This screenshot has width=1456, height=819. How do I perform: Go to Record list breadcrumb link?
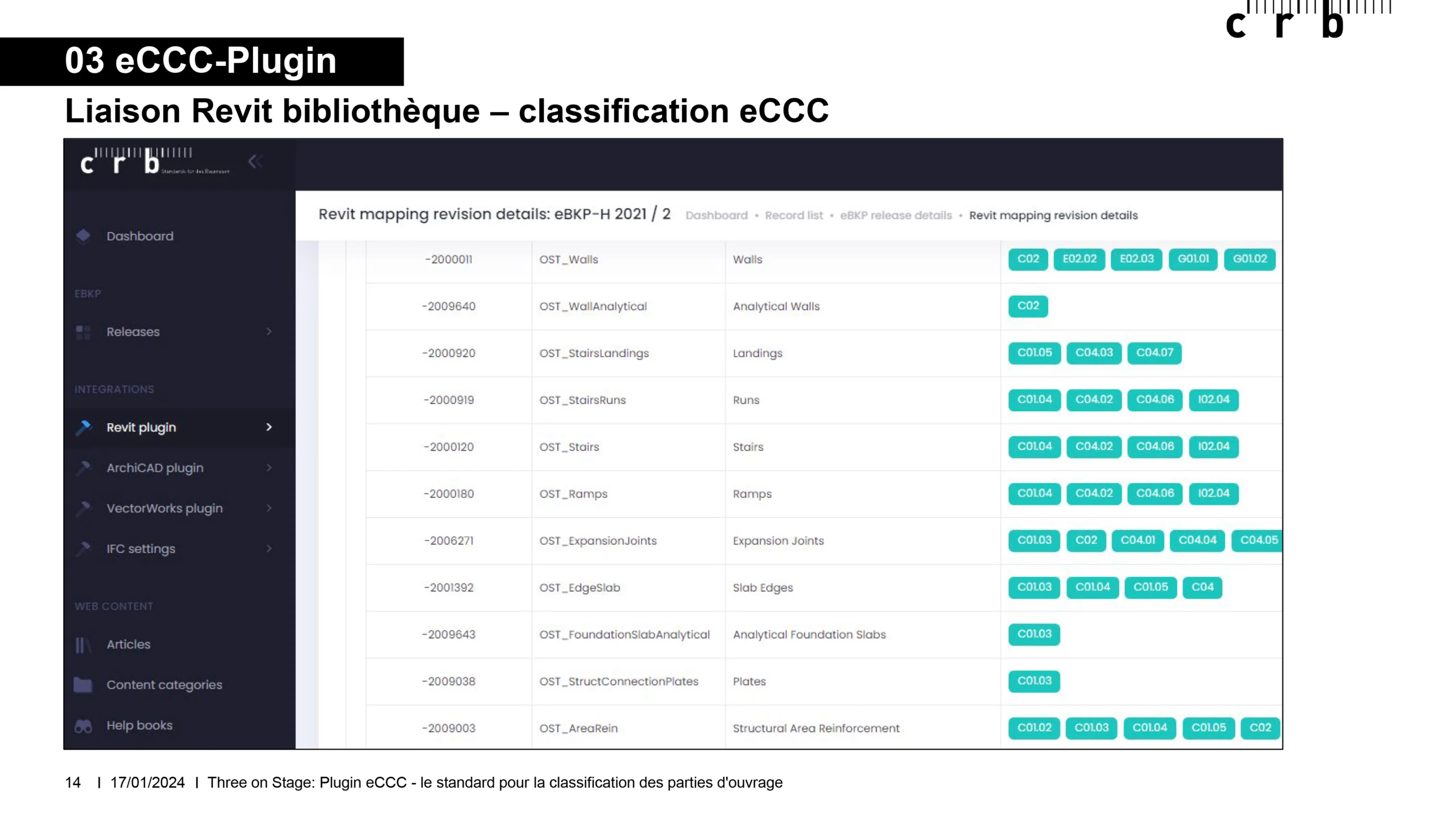point(793,216)
